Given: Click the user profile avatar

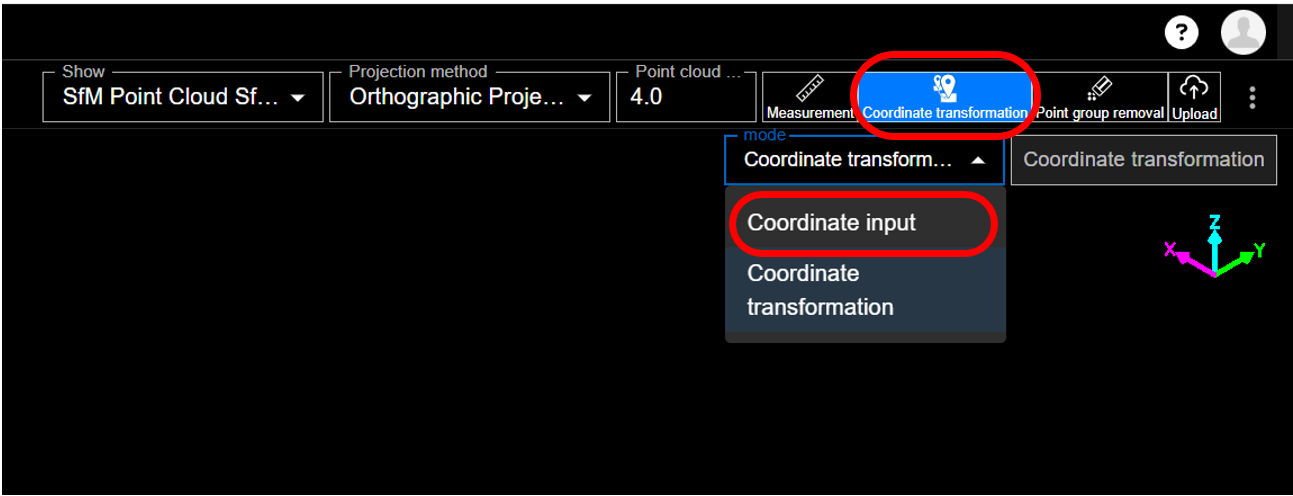Looking at the screenshot, I should (1243, 33).
